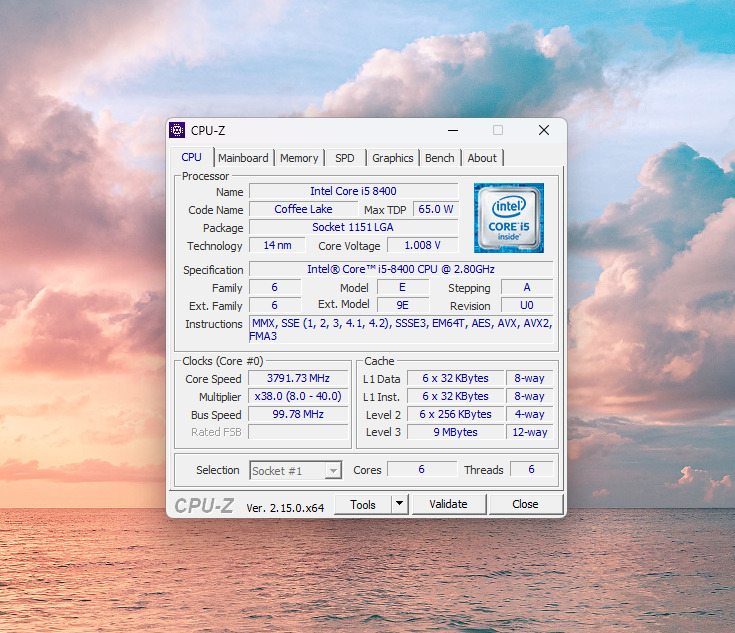The height and width of the screenshot is (633, 735).
Task: Go to the Graphics tab
Action: click(x=393, y=158)
